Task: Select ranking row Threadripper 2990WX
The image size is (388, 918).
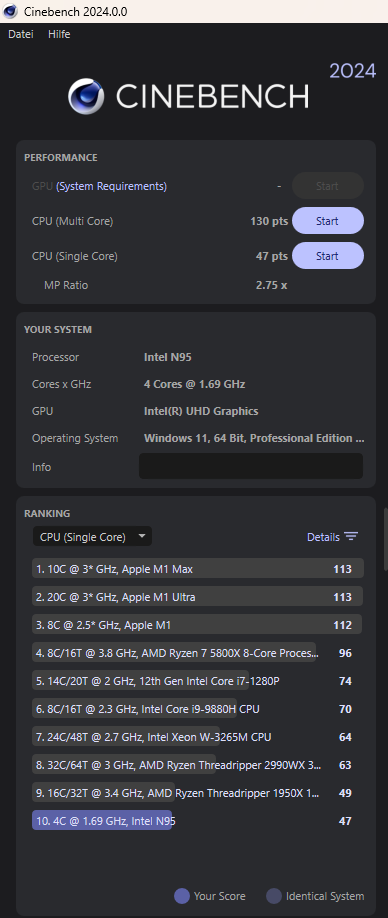Action: 198,765
